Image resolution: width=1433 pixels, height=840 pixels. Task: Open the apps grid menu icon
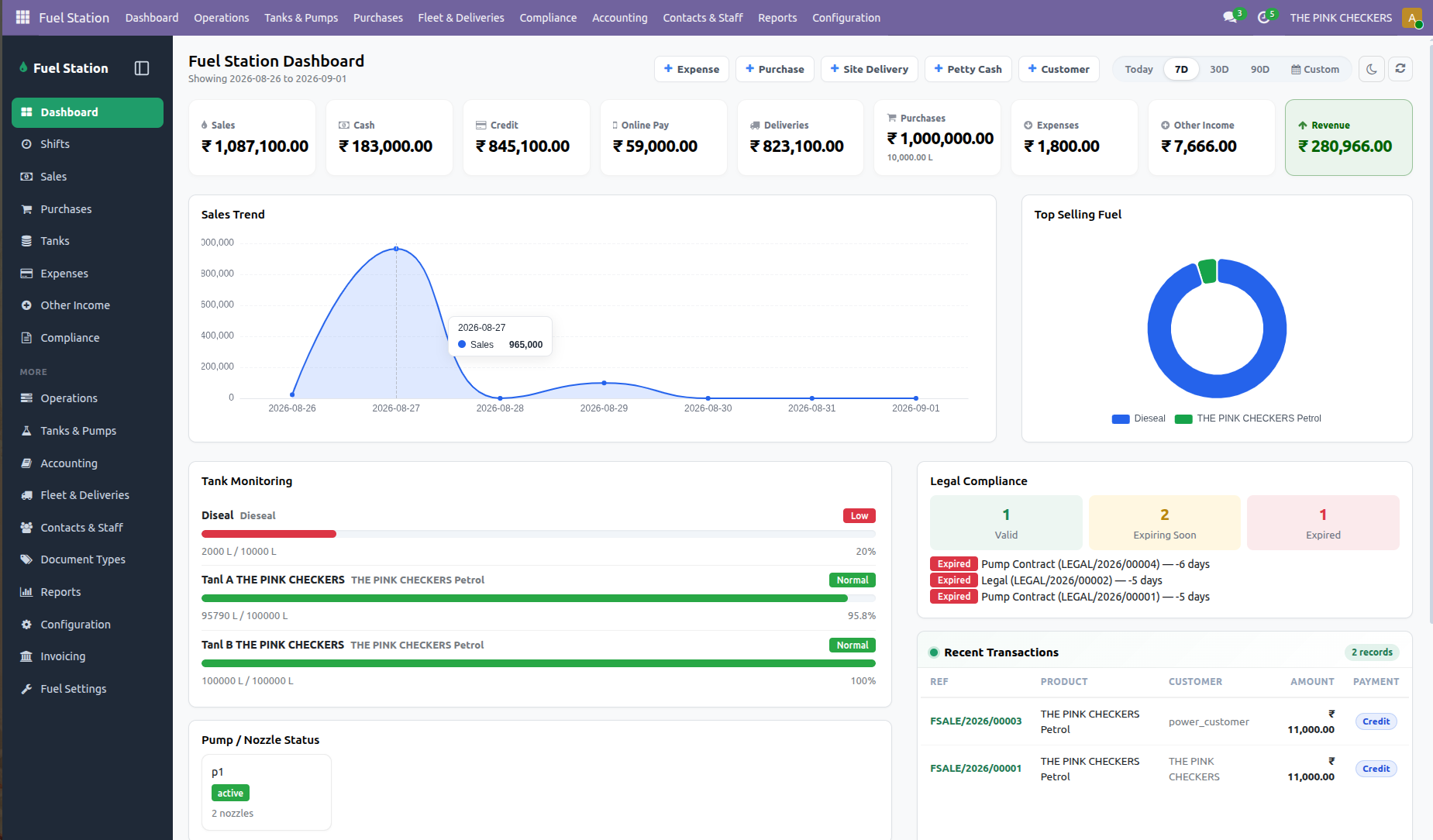22,17
